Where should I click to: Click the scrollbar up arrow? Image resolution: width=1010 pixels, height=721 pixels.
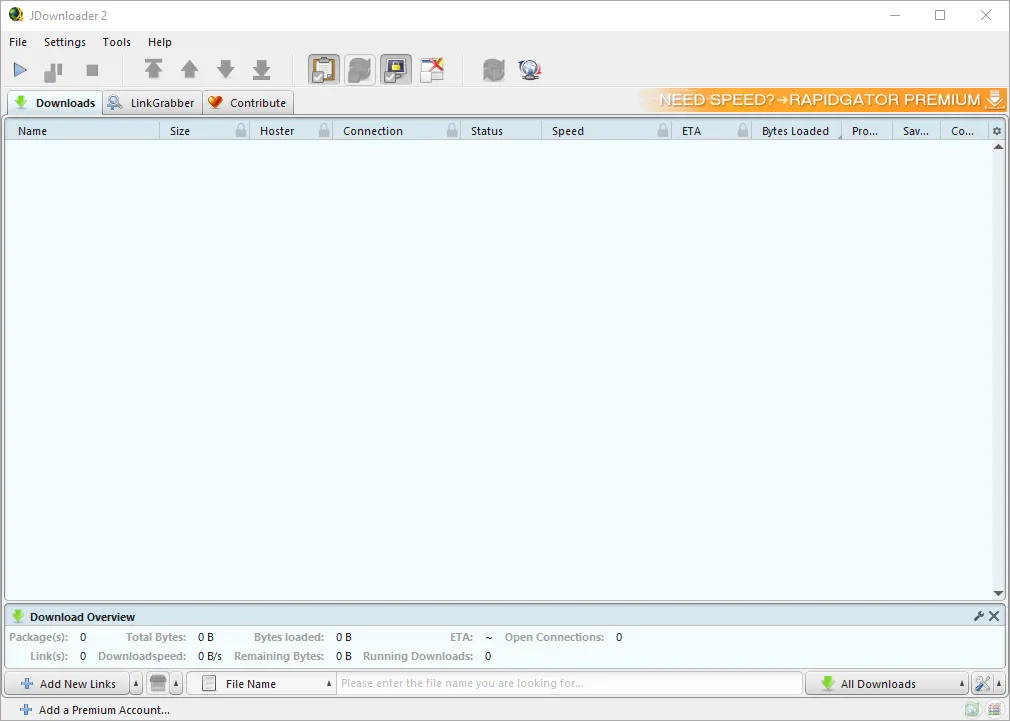tap(998, 147)
